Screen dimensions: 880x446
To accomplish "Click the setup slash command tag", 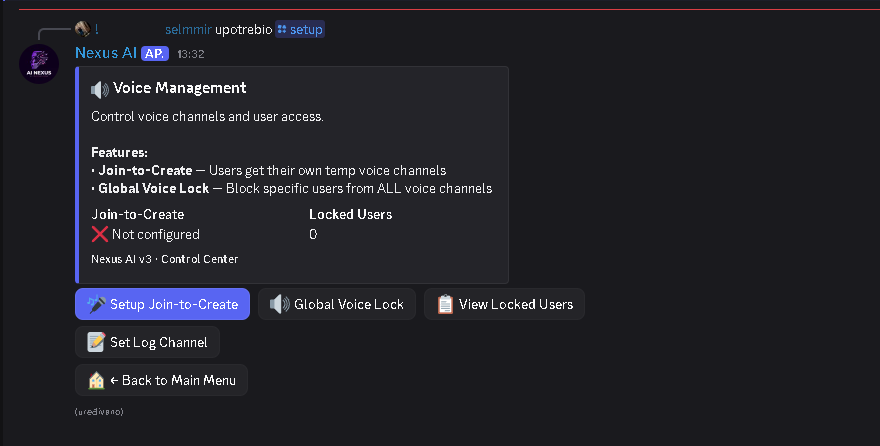I will (300, 29).
